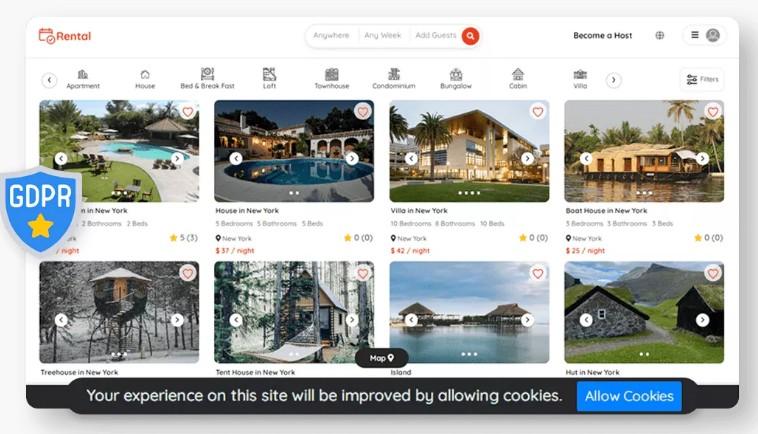
Task: Favorite the first pool resort listing
Action: [188, 112]
